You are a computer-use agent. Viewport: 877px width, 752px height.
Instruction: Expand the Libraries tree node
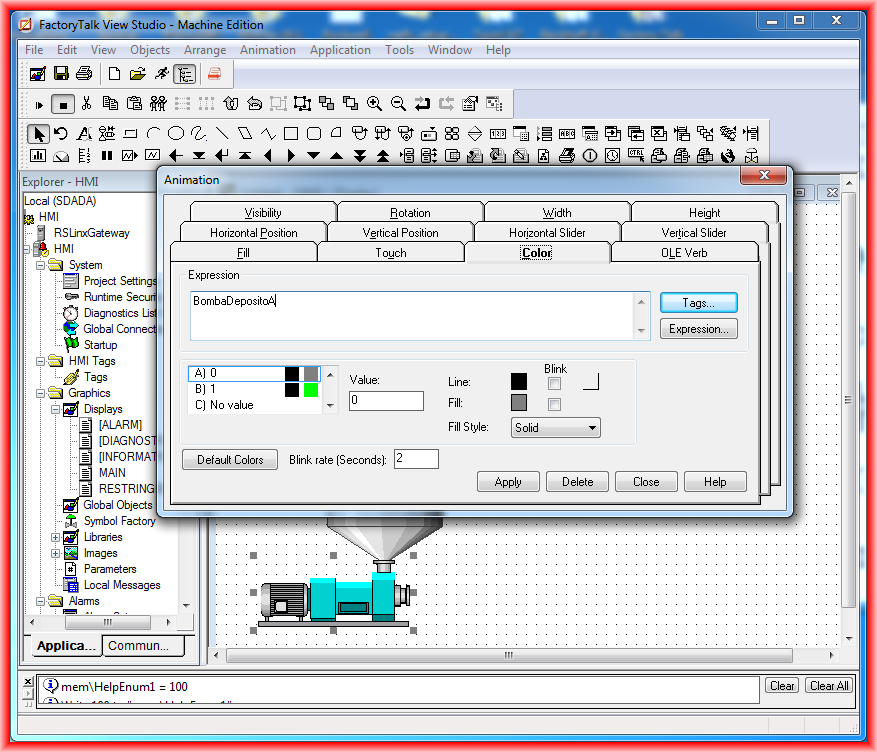[x=56, y=537]
